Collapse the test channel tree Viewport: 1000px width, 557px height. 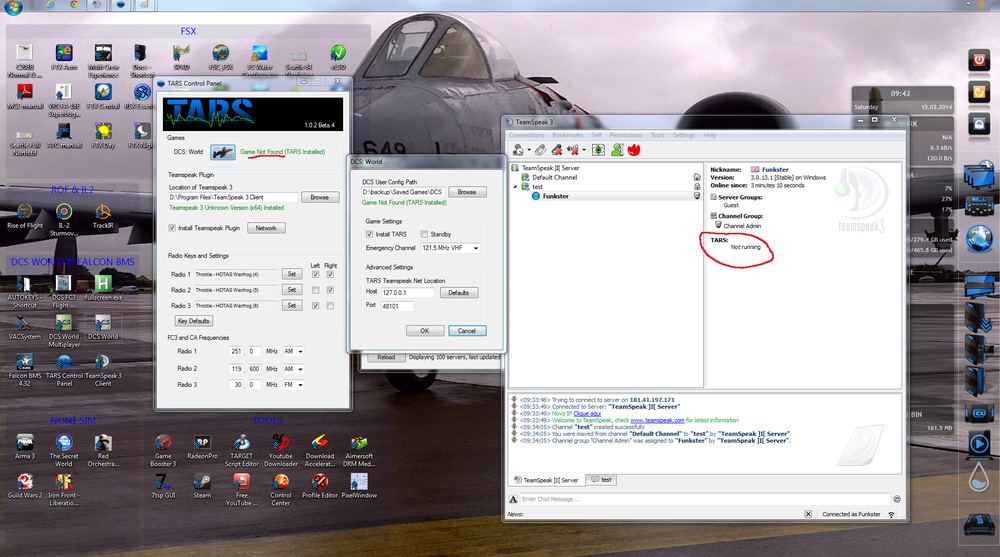pyautogui.click(x=516, y=187)
